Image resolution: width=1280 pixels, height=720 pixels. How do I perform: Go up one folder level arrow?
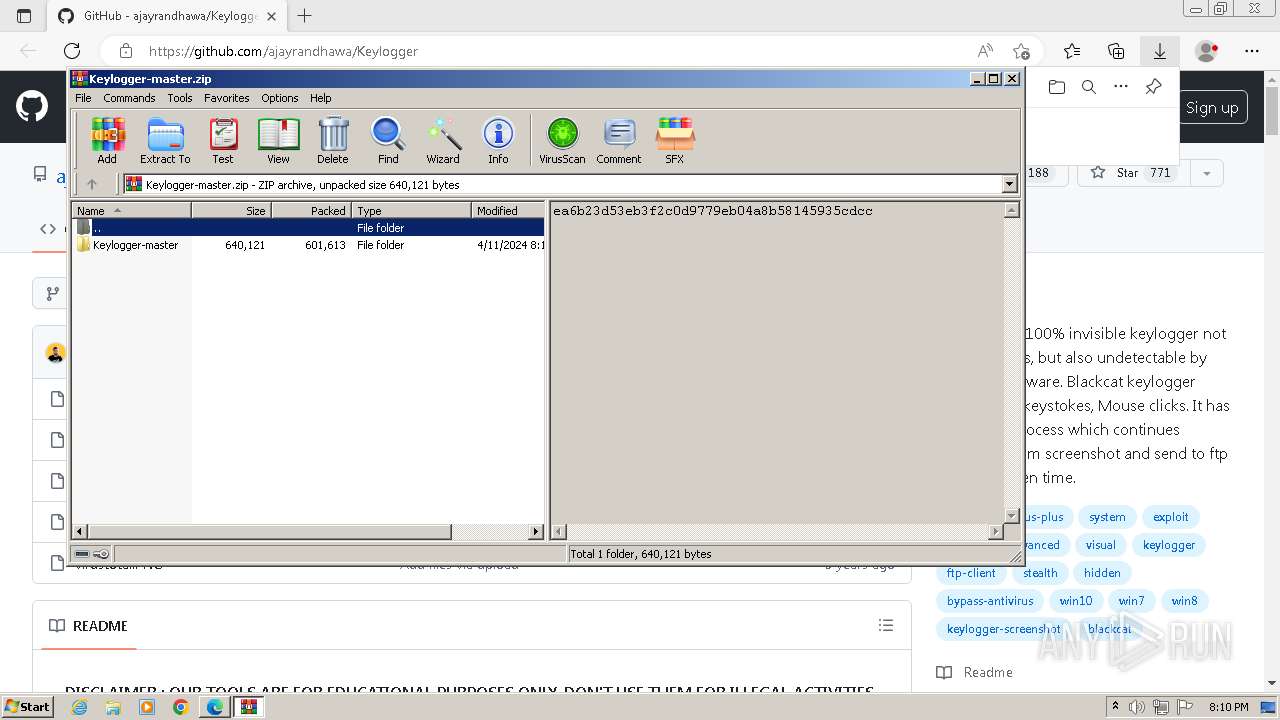tap(92, 184)
